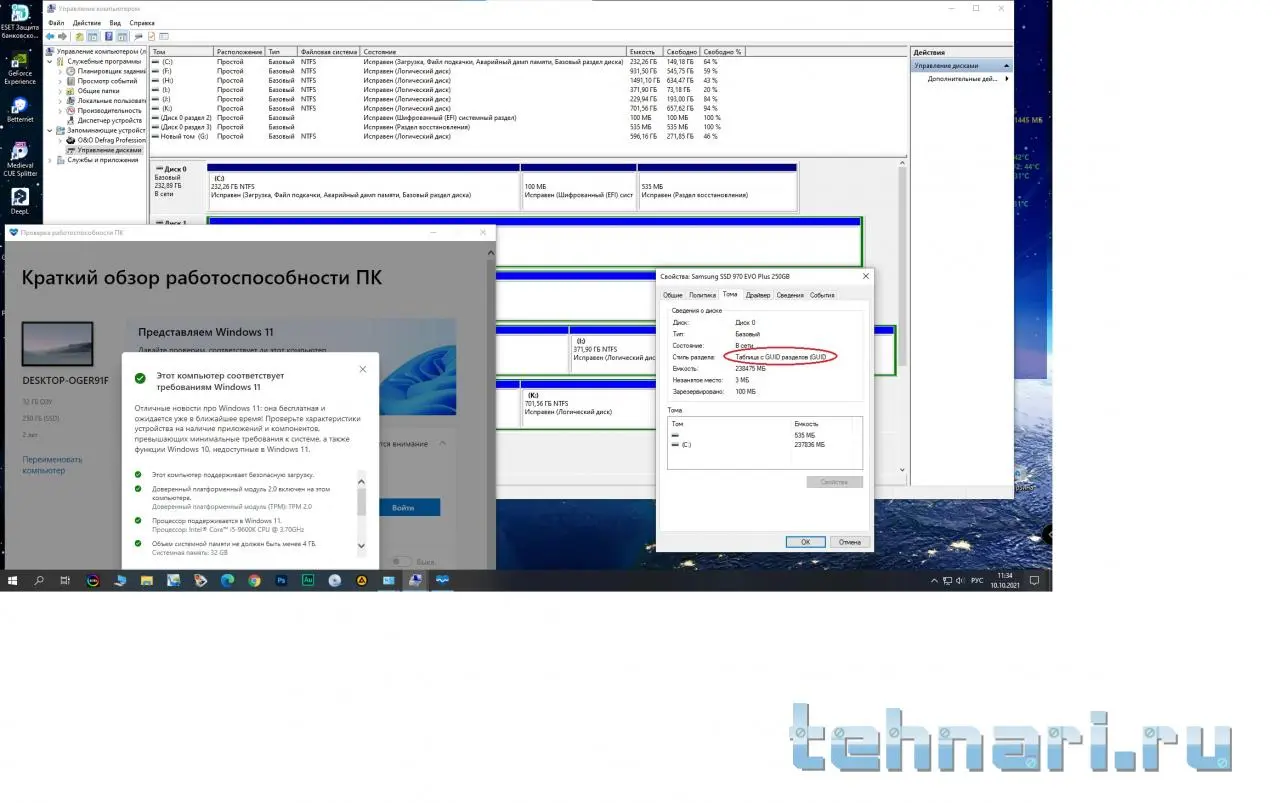The width and height of the screenshot is (1280, 803).
Task: Click Отмена in SSD properties dialog
Action: click(x=850, y=542)
